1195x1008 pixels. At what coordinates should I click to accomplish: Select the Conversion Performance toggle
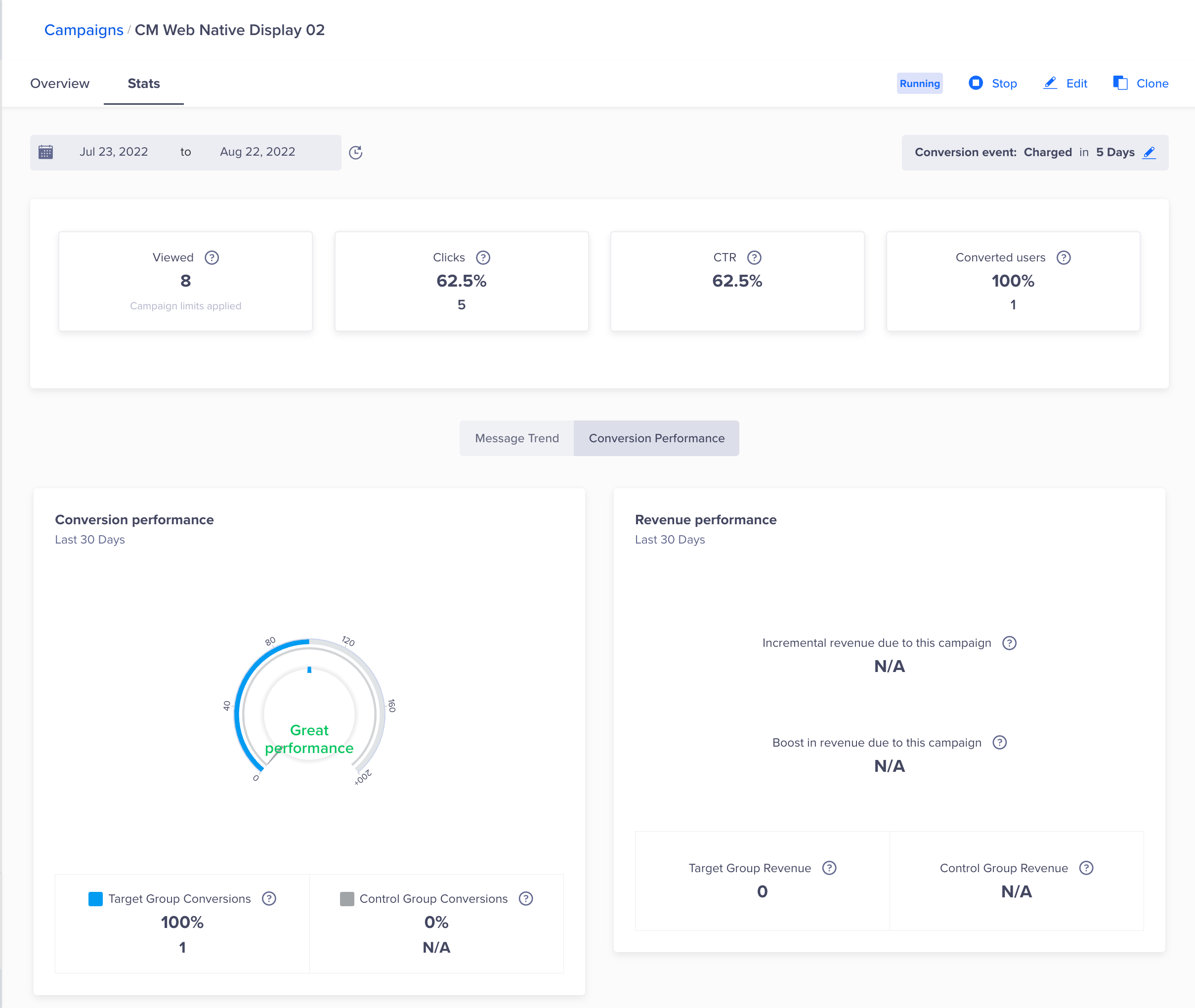[x=656, y=438]
